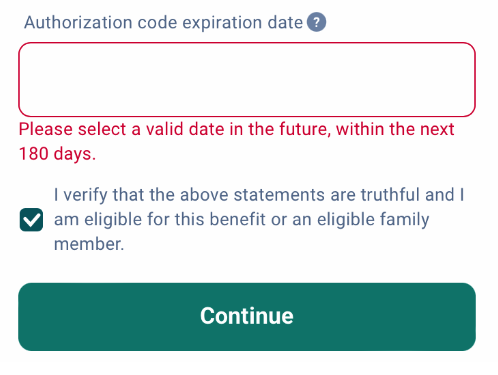498x375 pixels.
Task: Tap the circular gray help icon
Action: pos(316,22)
